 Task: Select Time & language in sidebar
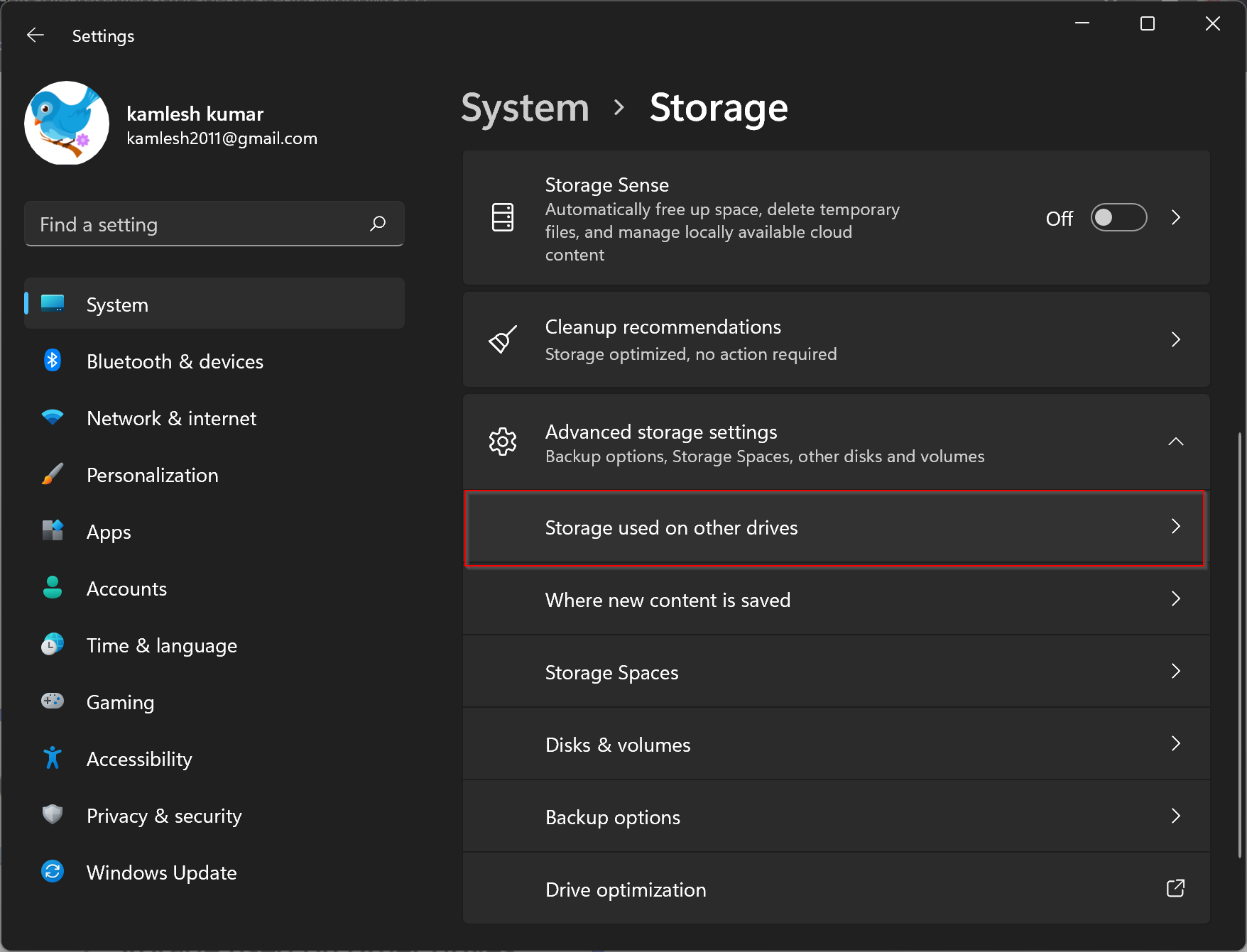click(161, 645)
